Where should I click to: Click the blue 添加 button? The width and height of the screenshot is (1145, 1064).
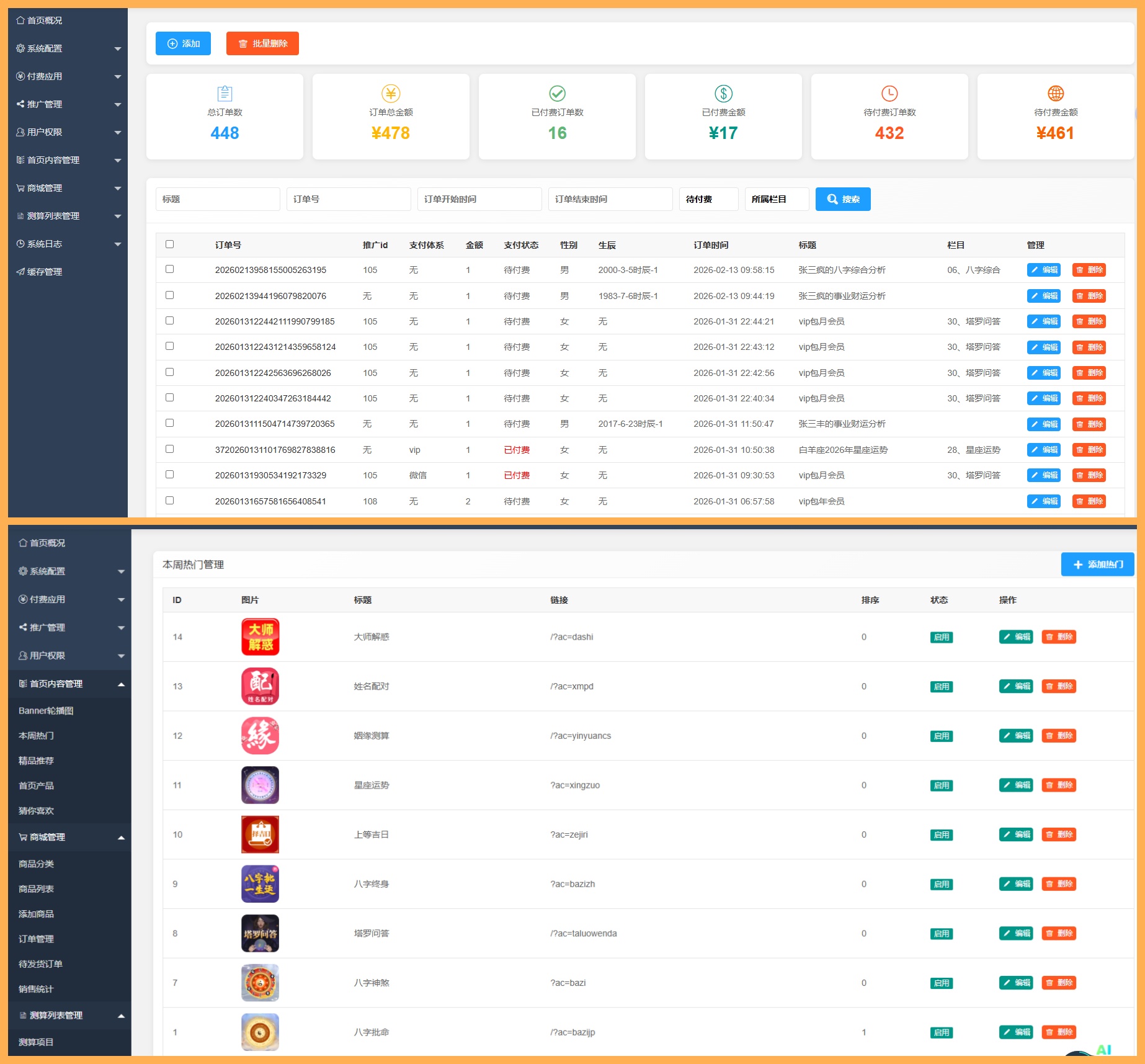point(183,43)
